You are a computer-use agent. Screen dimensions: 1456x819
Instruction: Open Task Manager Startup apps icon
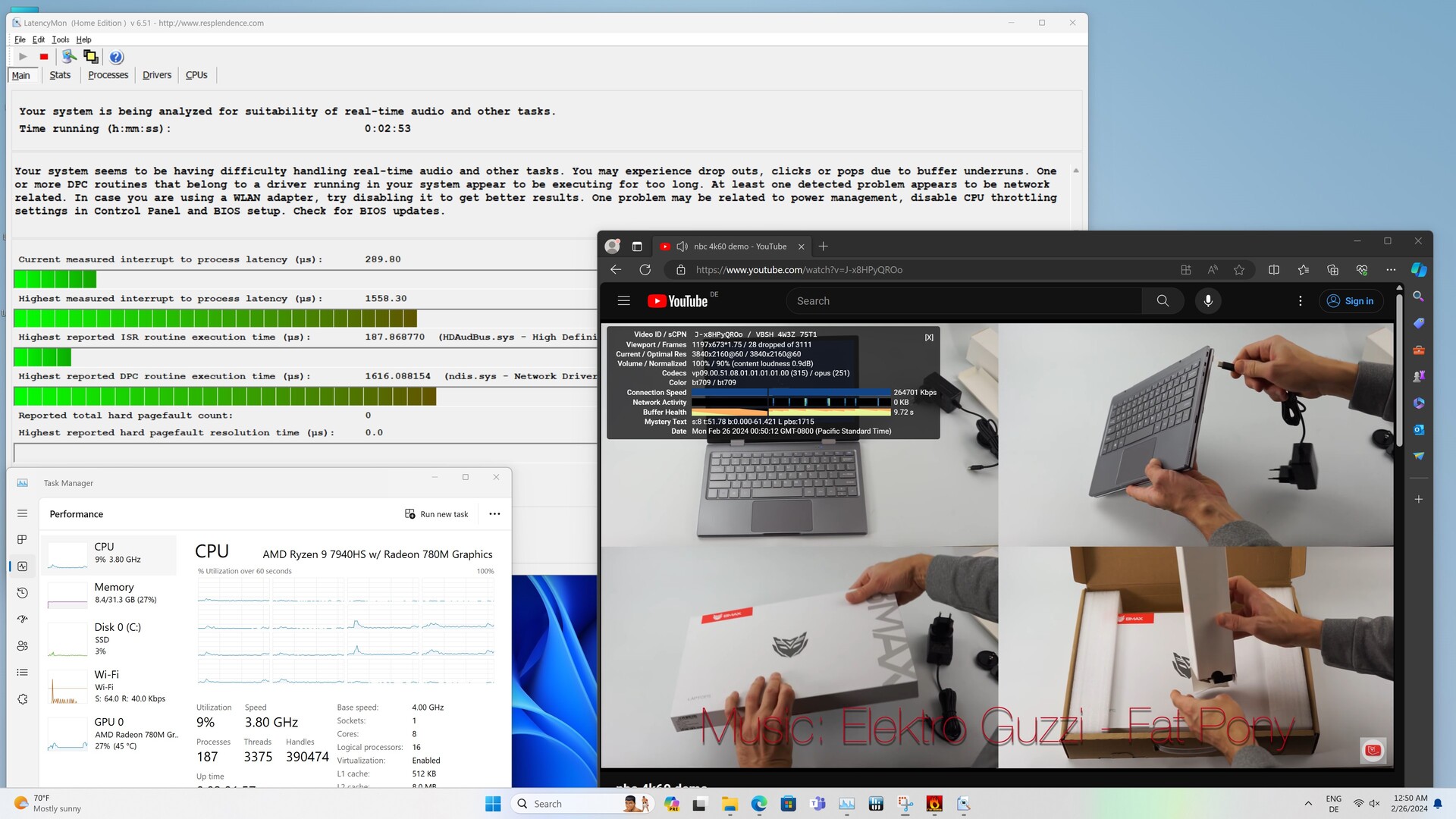pos(23,620)
